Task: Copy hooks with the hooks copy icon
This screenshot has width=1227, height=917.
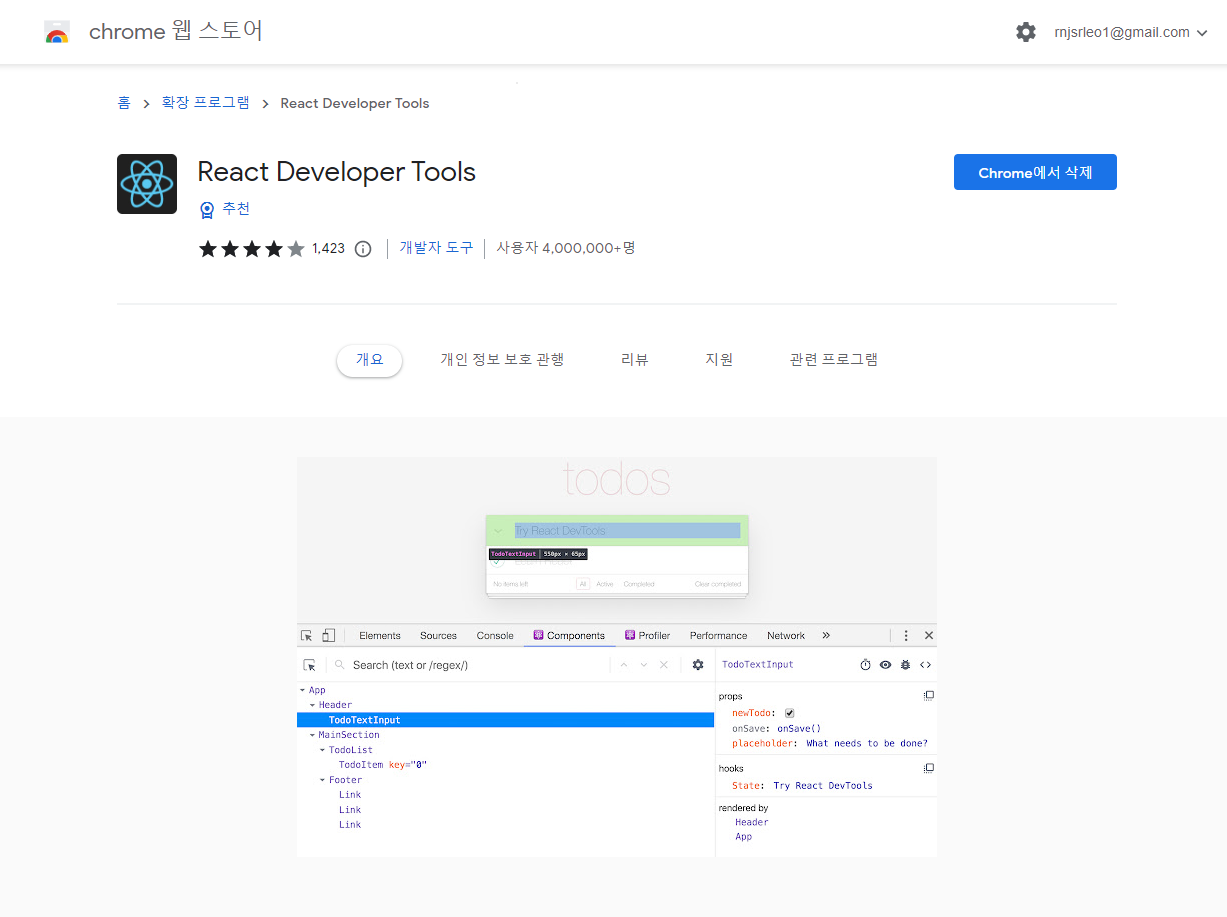Action: 929,768
